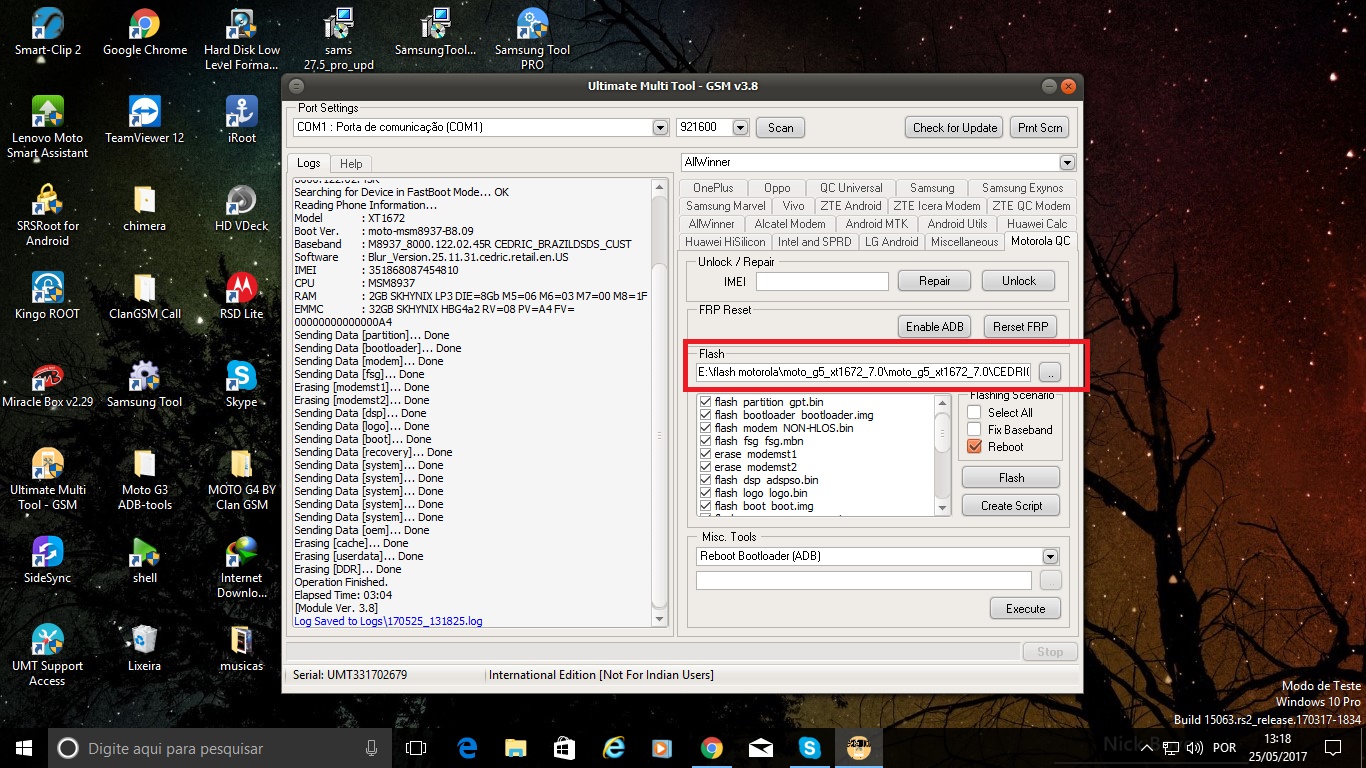Open Google Chrome desktop shortcut
The image size is (1366, 768).
[x=145, y=32]
